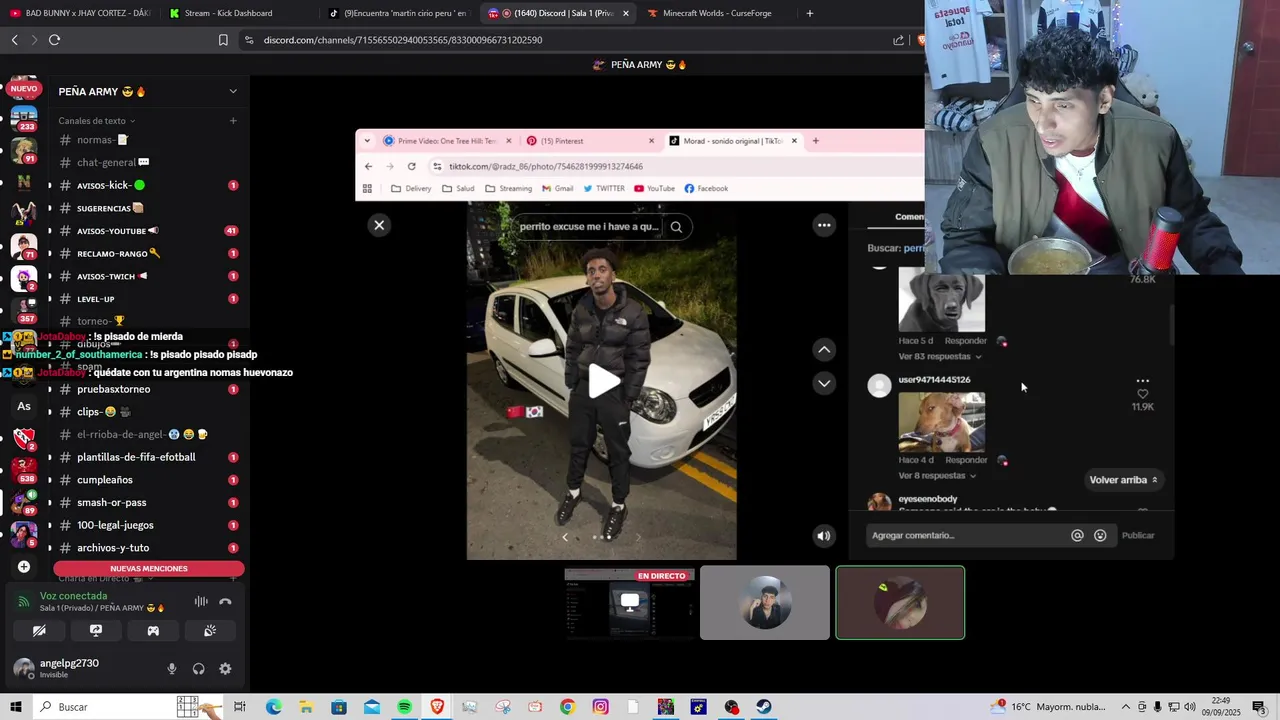The image size is (1280, 720).
Task: Open Gmail bookmark in shared browser
Action: pyautogui.click(x=558, y=188)
